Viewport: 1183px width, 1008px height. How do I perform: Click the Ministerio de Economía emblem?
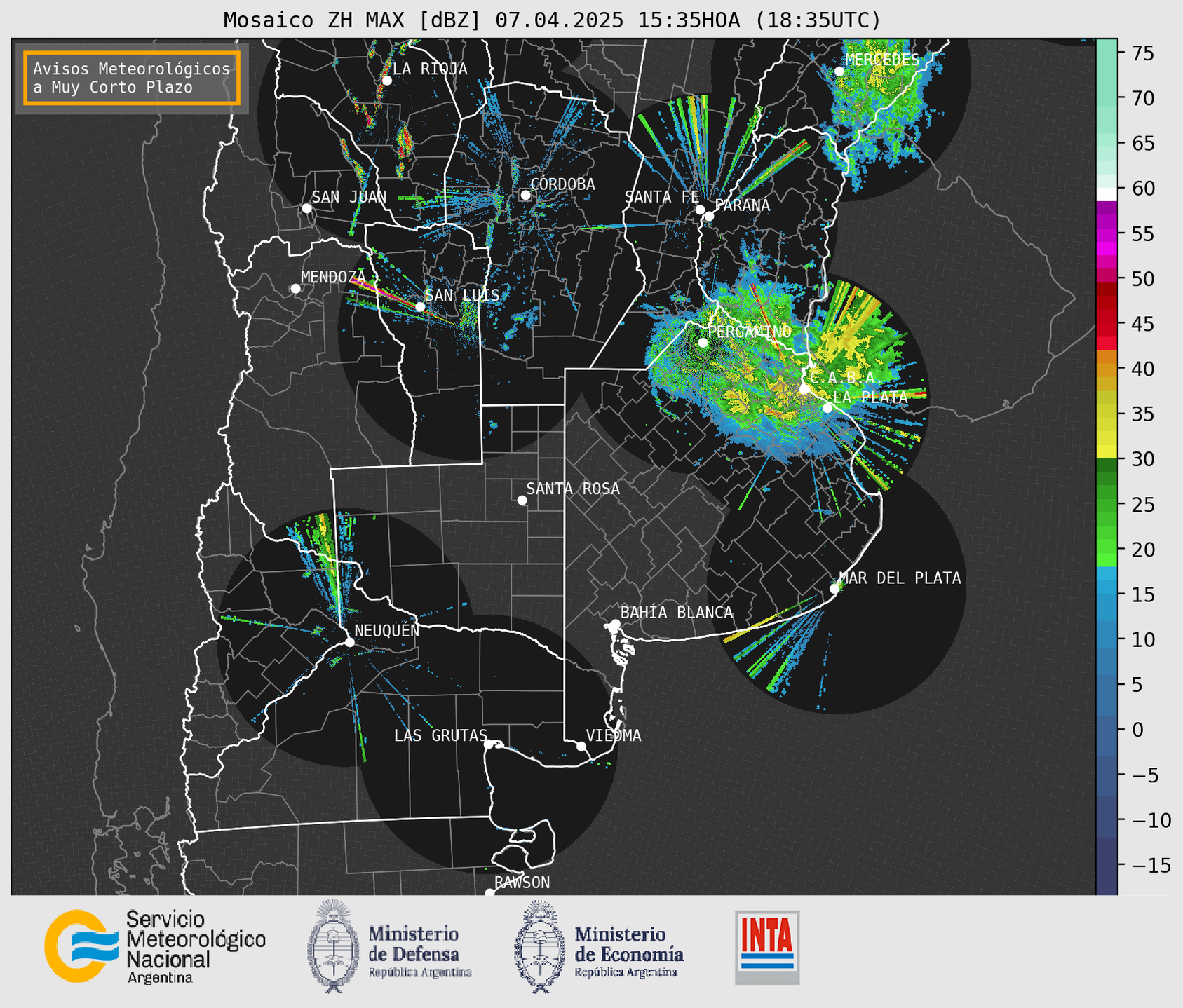540,946
